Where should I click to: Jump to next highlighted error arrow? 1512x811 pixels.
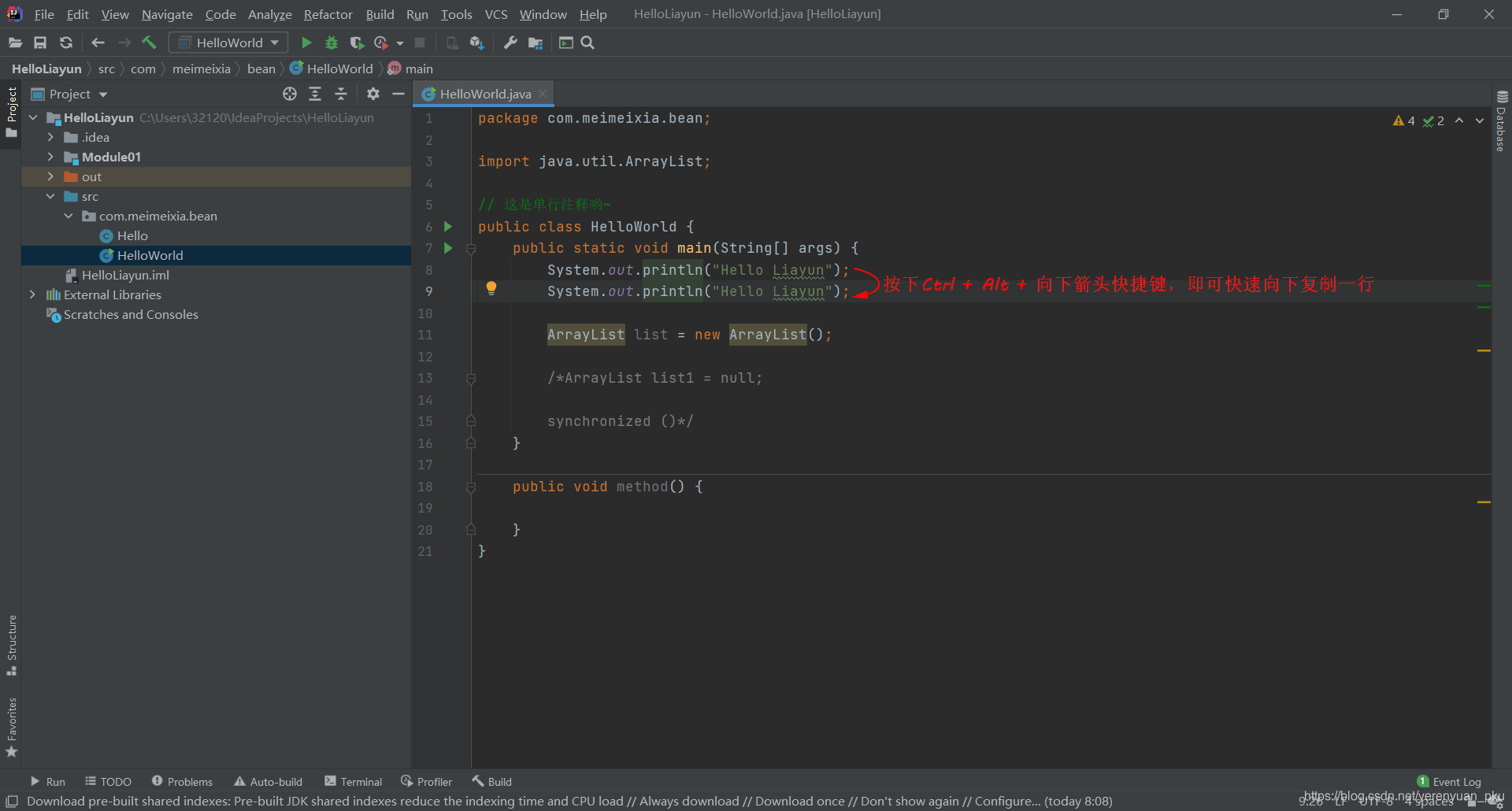coord(1480,120)
